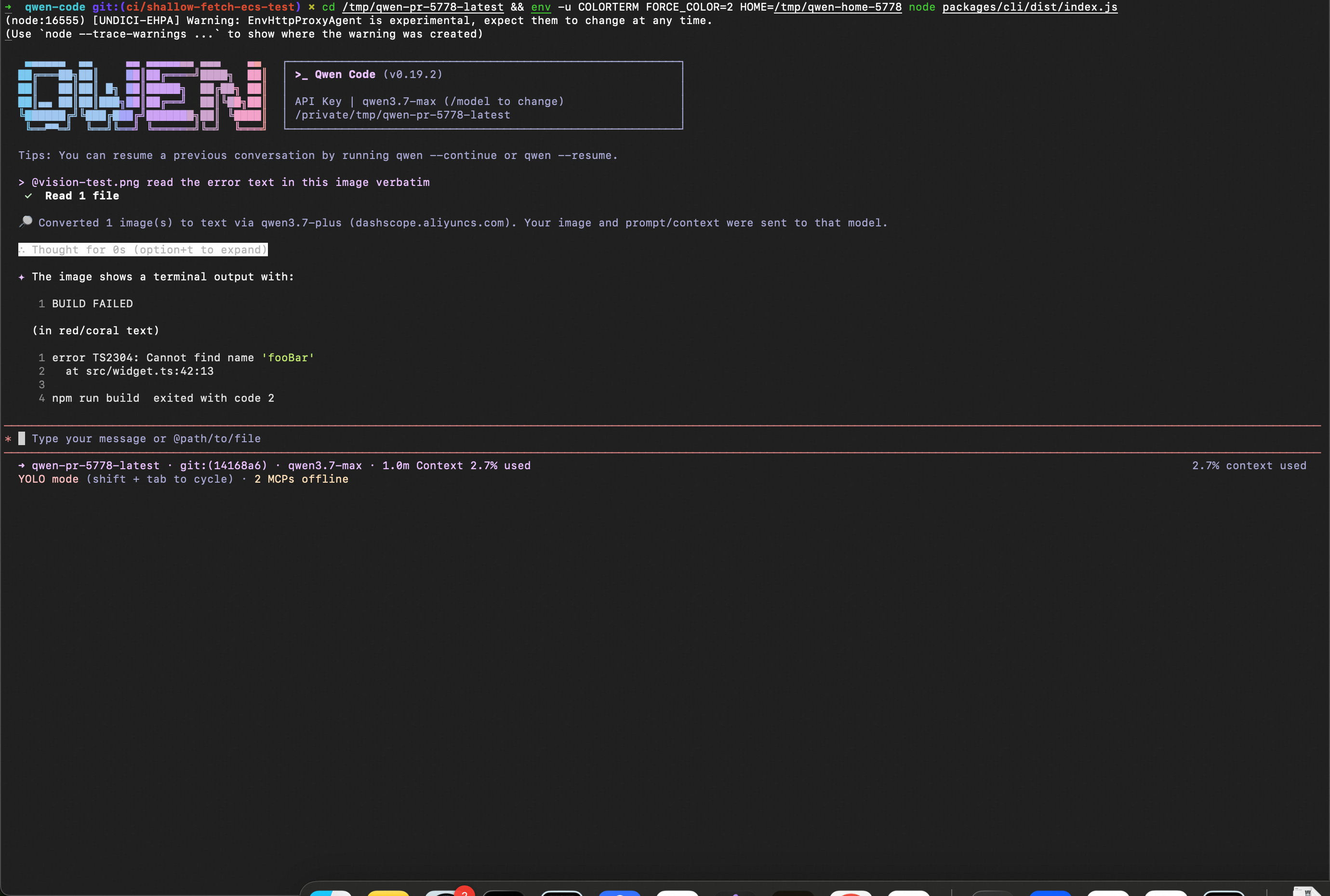Image resolution: width=1330 pixels, height=896 pixels.
Task: Click the sparkle icon before 'The image shows'
Action: pyautogui.click(x=22, y=277)
